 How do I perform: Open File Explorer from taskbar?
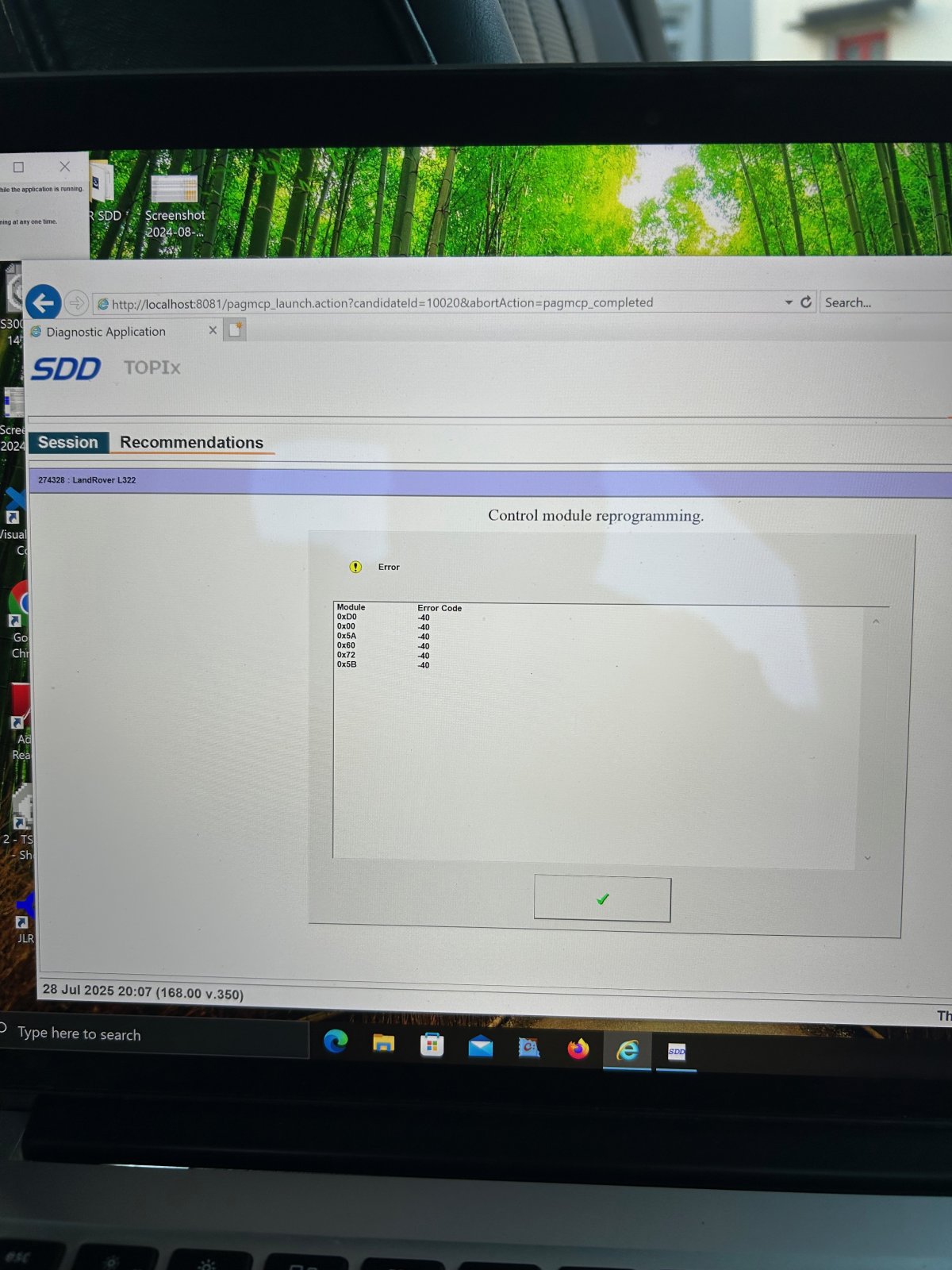click(384, 1043)
